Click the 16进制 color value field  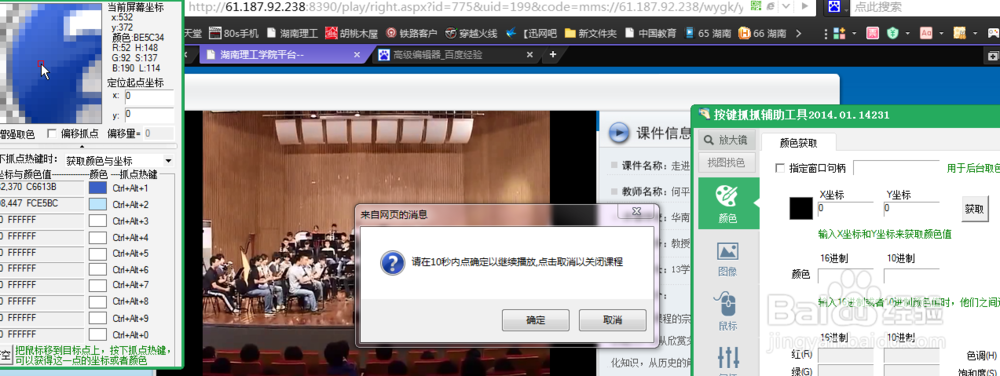click(846, 275)
